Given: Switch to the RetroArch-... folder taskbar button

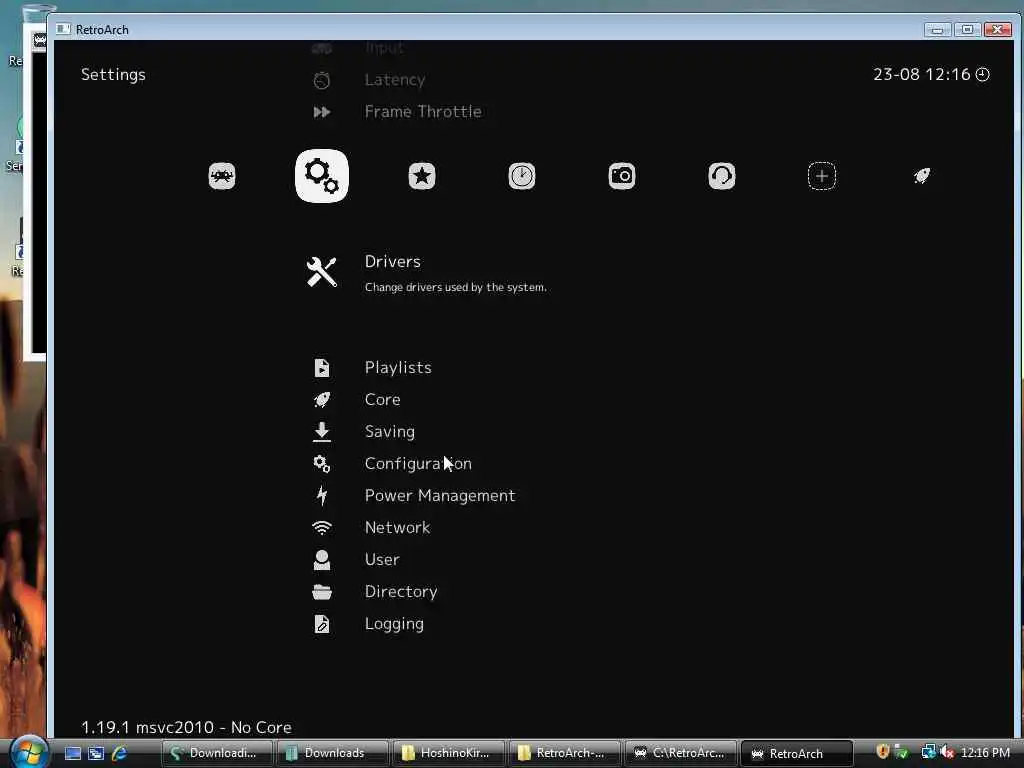Looking at the screenshot, I should point(565,753).
